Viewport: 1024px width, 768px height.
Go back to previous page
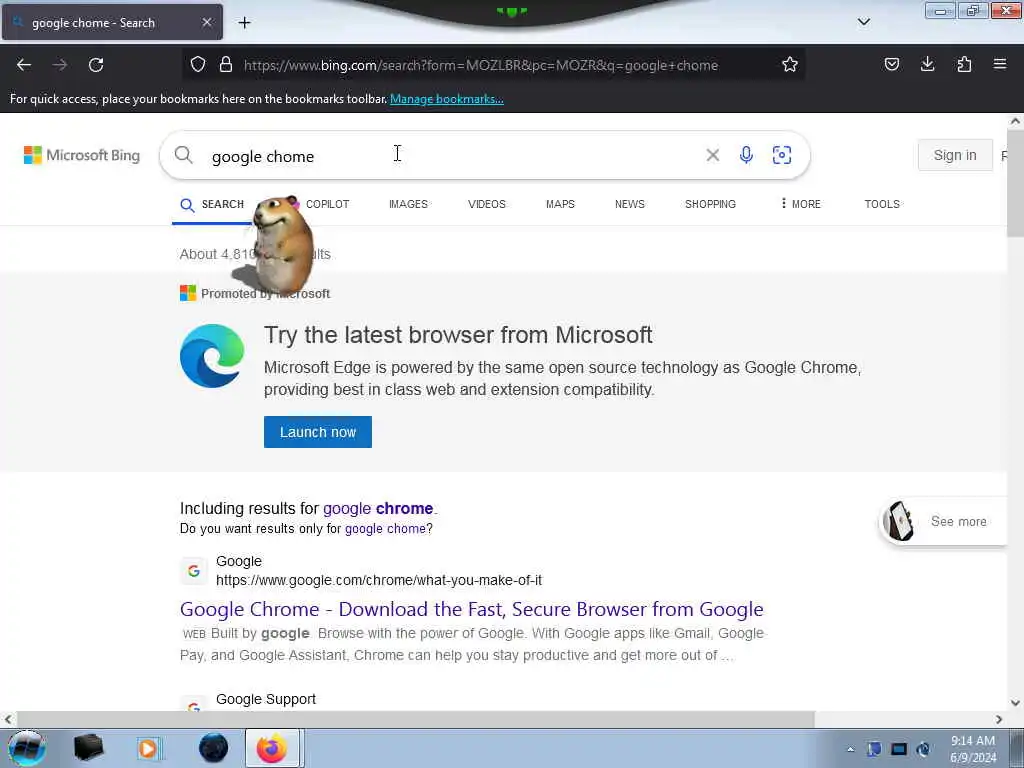click(x=24, y=65)
